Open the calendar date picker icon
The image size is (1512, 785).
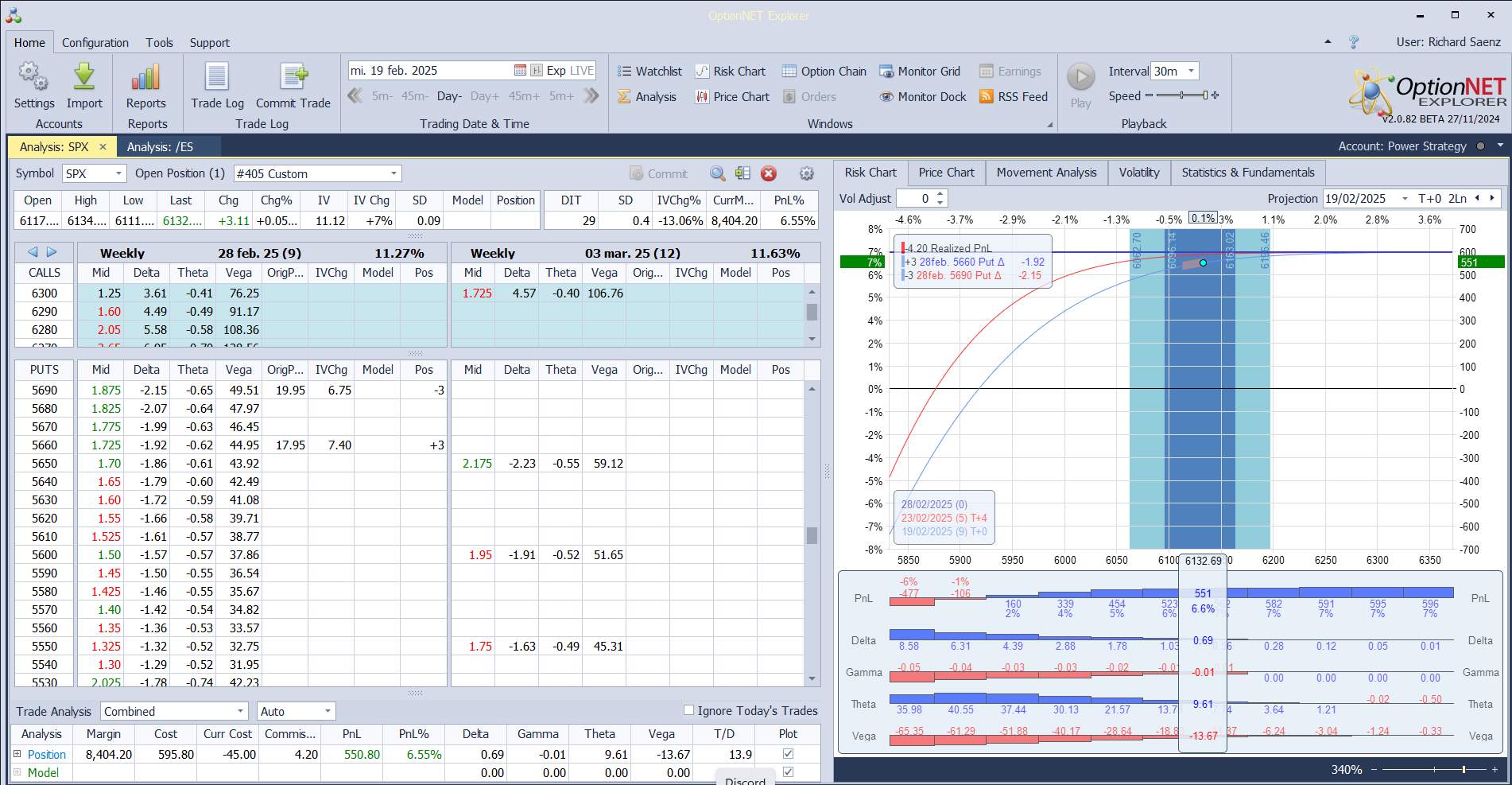tap(520, 71)
